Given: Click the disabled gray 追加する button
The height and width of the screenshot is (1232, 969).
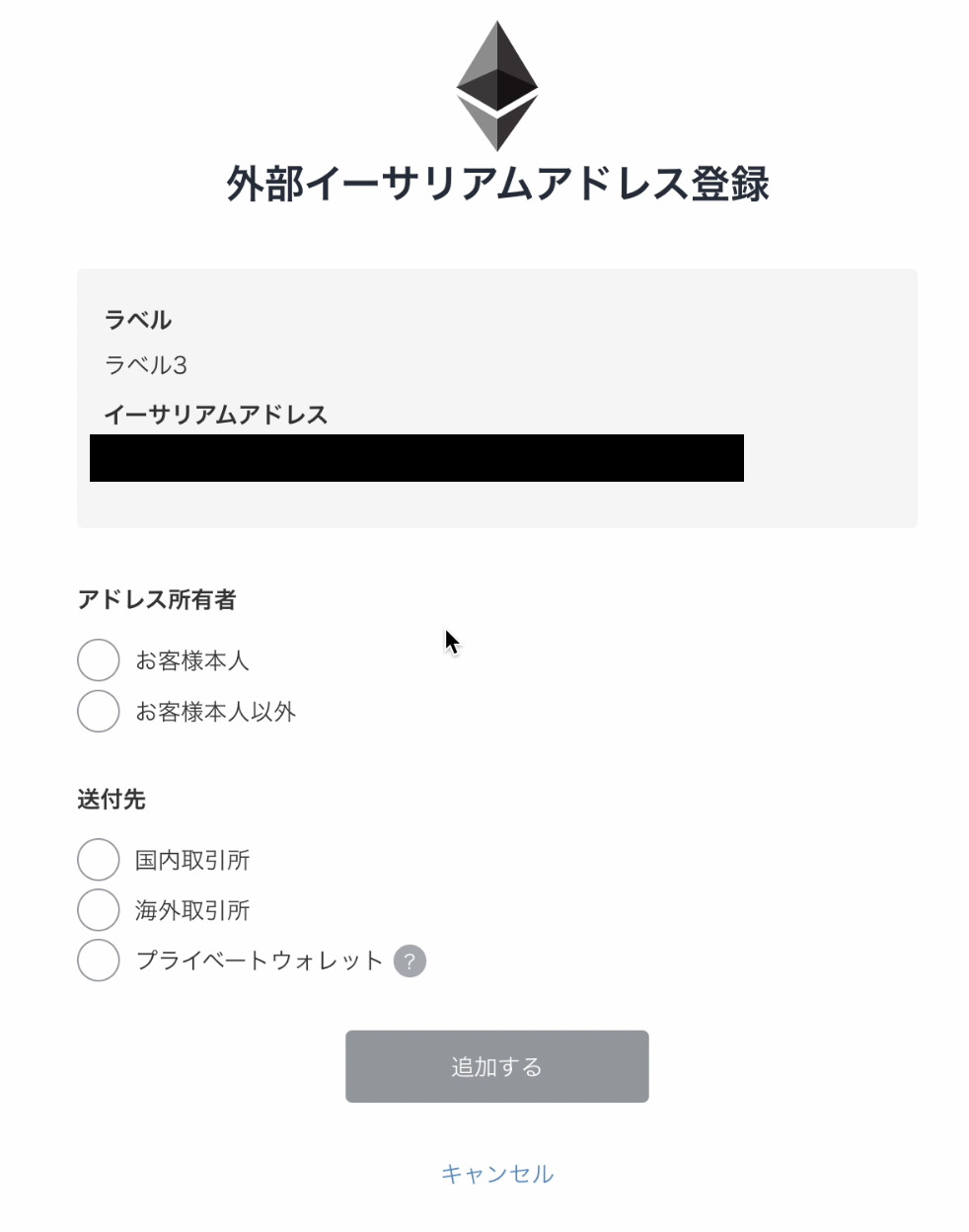Looking at the screenshot, I should (x=496, y=1066).
